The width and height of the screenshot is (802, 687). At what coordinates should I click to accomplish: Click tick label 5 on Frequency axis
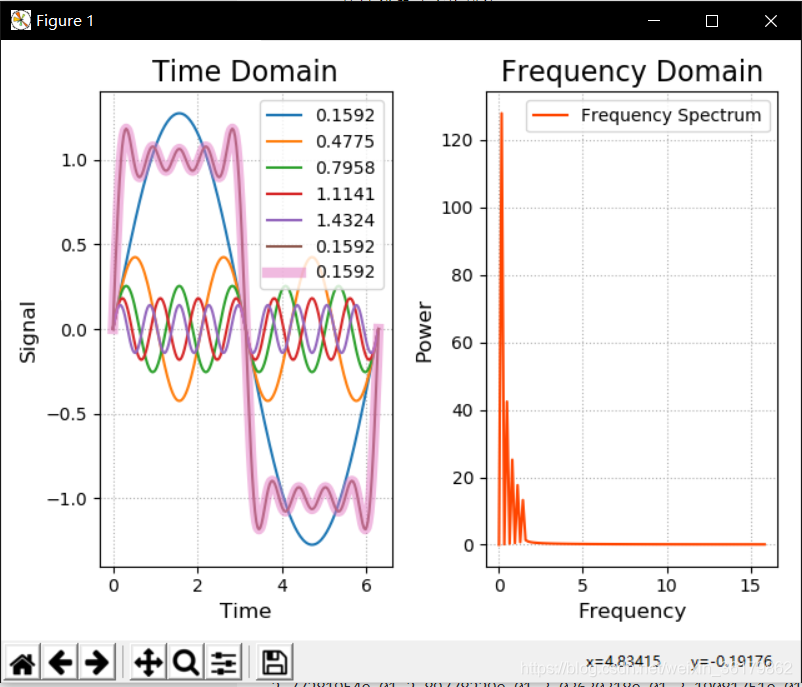tap(583, 586)
